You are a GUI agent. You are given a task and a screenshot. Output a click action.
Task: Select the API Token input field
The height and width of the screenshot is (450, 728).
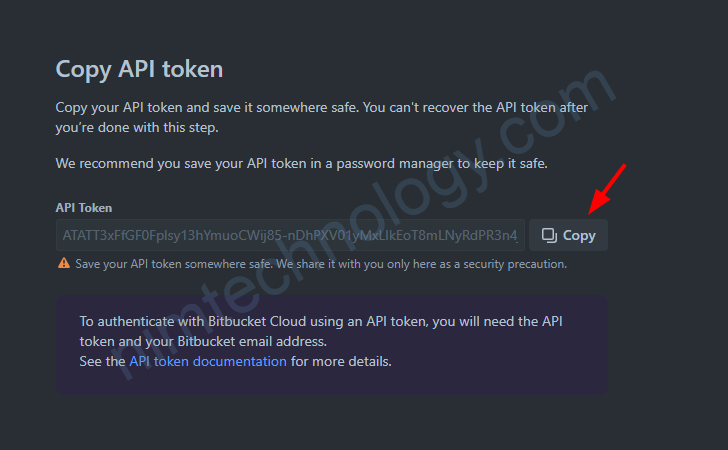click(x=290, y=235)
